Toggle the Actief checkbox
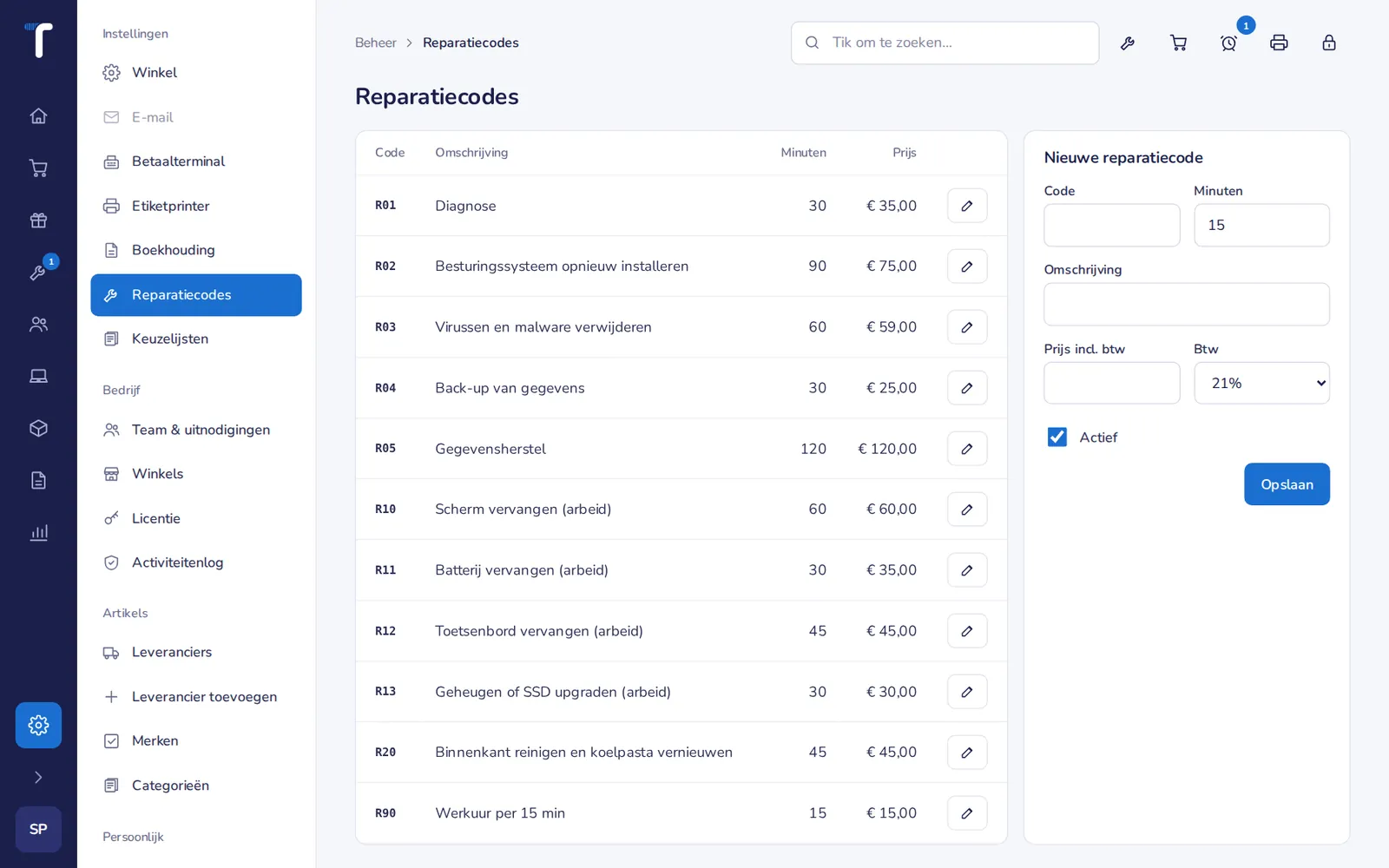Viewport: 1389px width, 868px height. [1057, 437]
